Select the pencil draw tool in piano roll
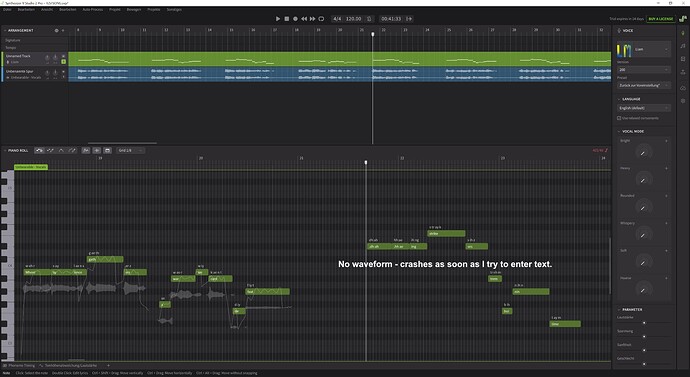 pyautogui.click(x=50, y=150)
